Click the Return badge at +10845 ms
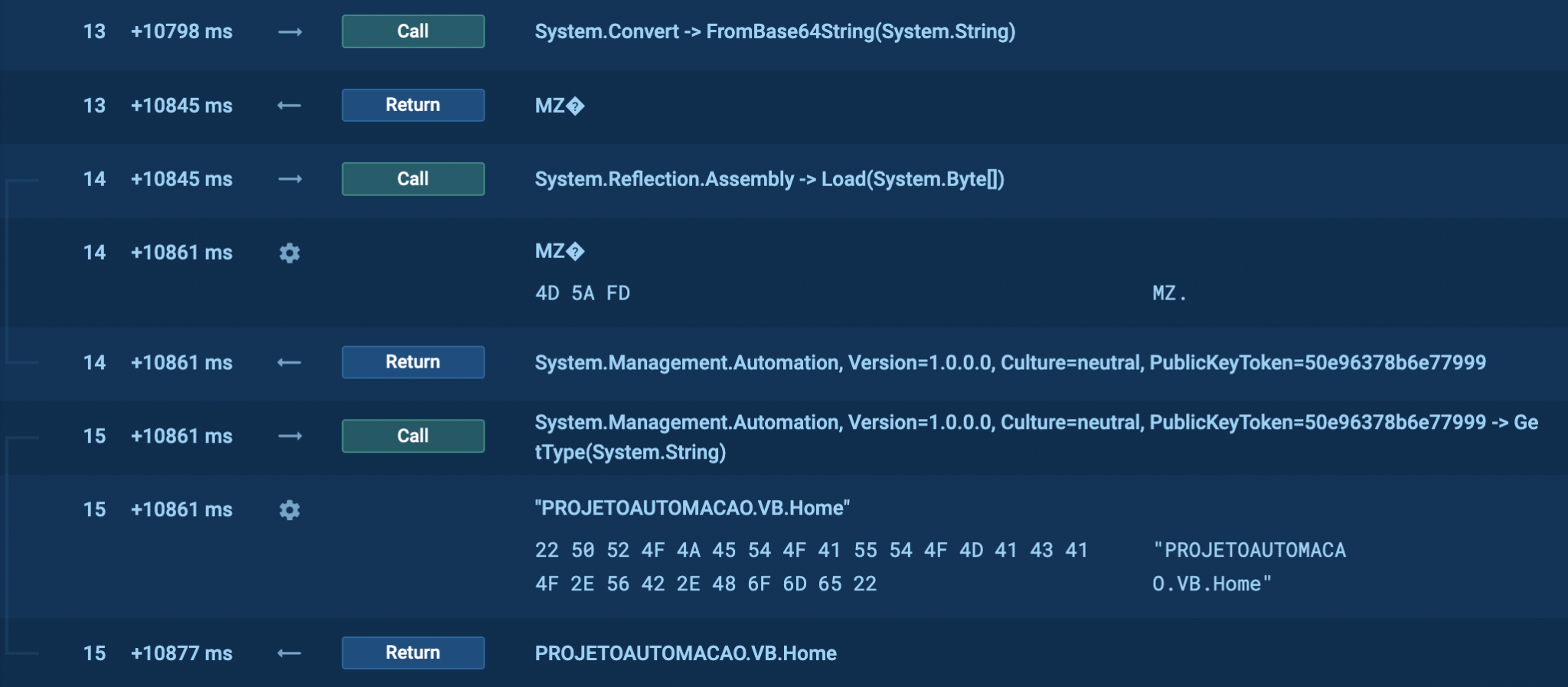 coord(413,105)
